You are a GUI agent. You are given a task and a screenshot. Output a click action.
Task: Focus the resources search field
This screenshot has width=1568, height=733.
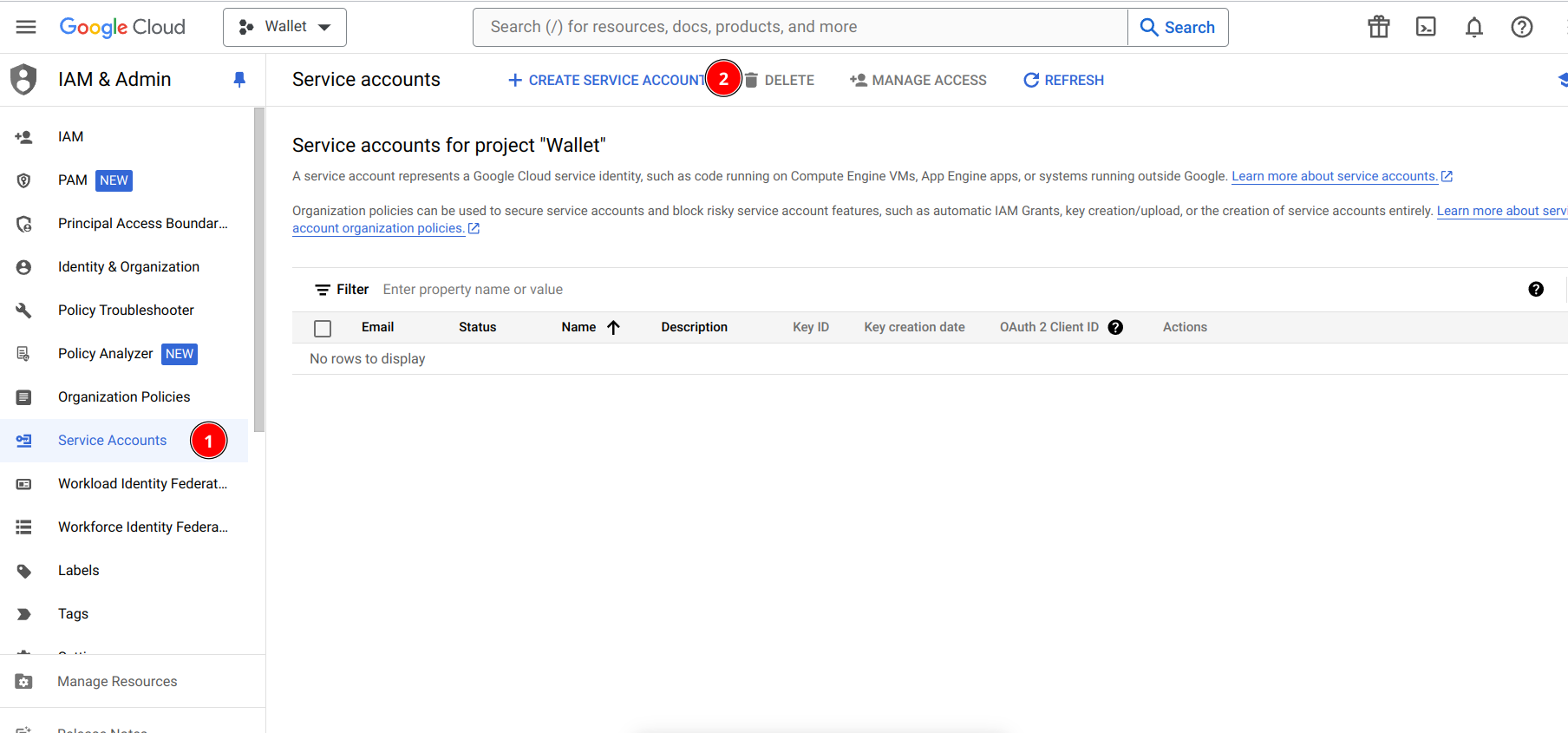[x=800, y=27]
